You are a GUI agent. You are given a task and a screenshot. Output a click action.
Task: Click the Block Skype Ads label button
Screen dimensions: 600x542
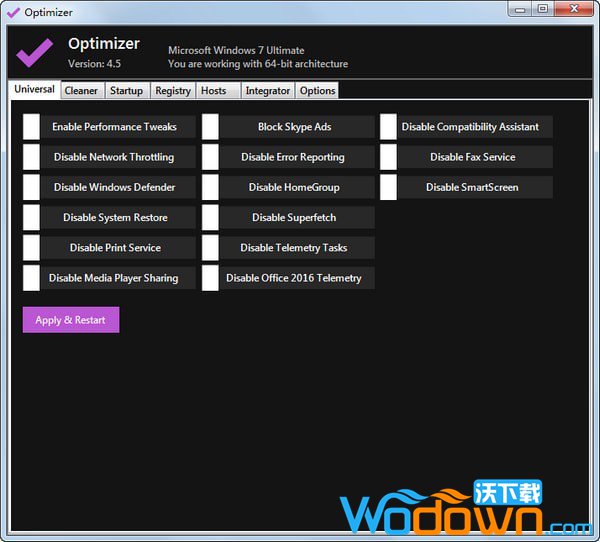point(297,127)
